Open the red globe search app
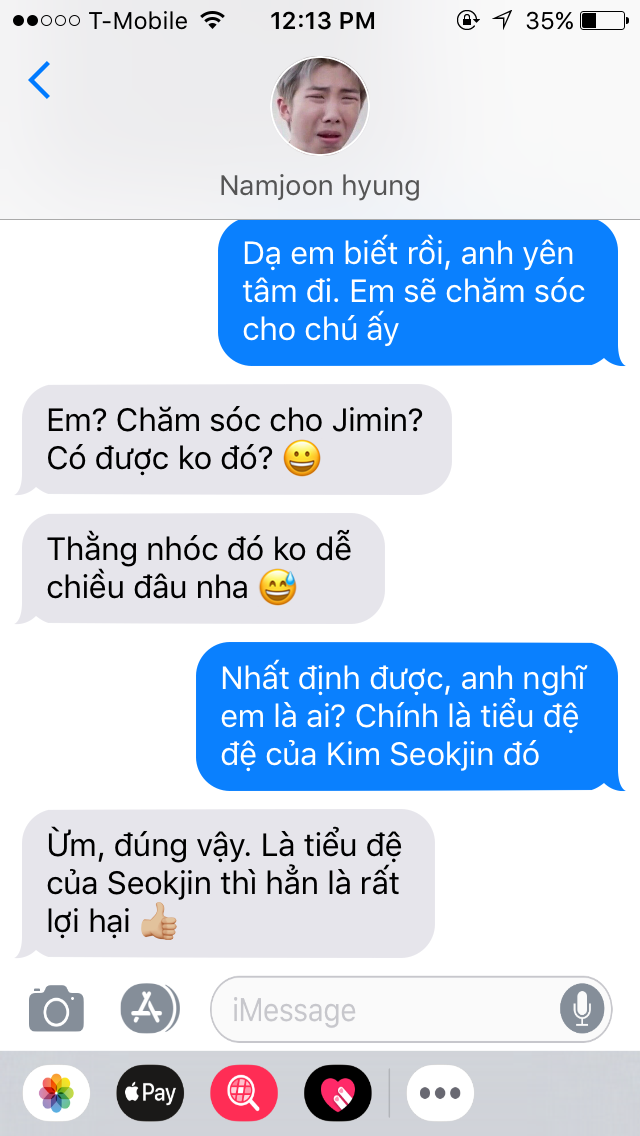The width and height of the screenshot is (640, 1136). click(x=244, y=1093)
